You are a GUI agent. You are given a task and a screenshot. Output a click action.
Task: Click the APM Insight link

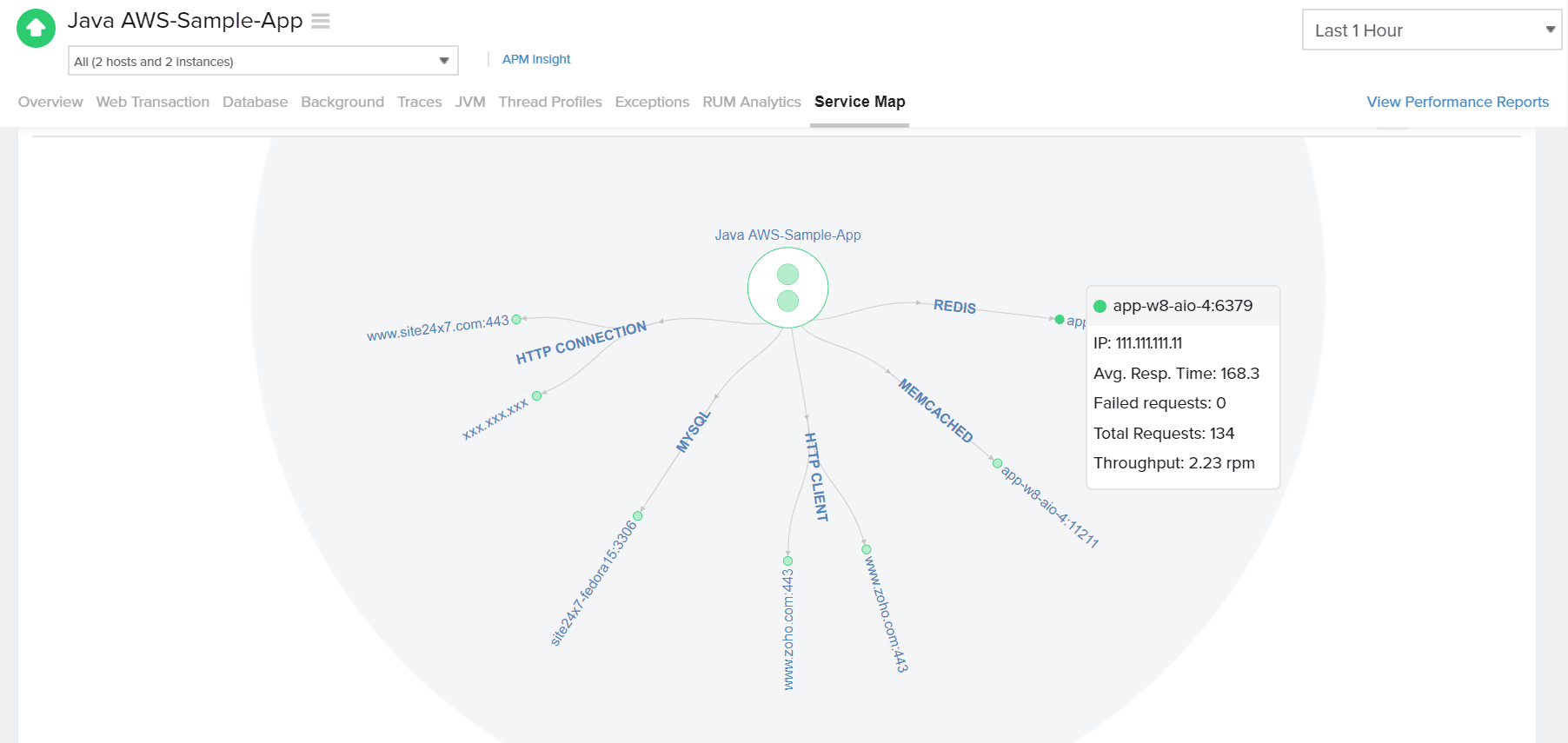click(x=536, y=59)
